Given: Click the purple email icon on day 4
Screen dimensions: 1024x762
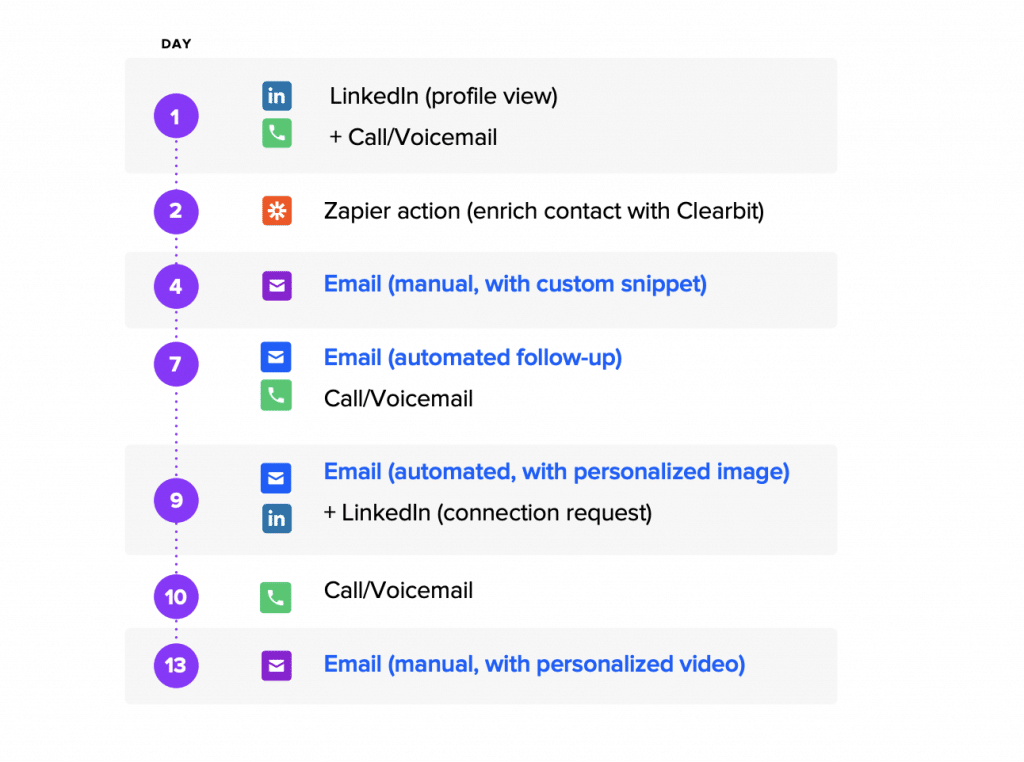Looking at the screenshot, I should click(x=277, y=286).
